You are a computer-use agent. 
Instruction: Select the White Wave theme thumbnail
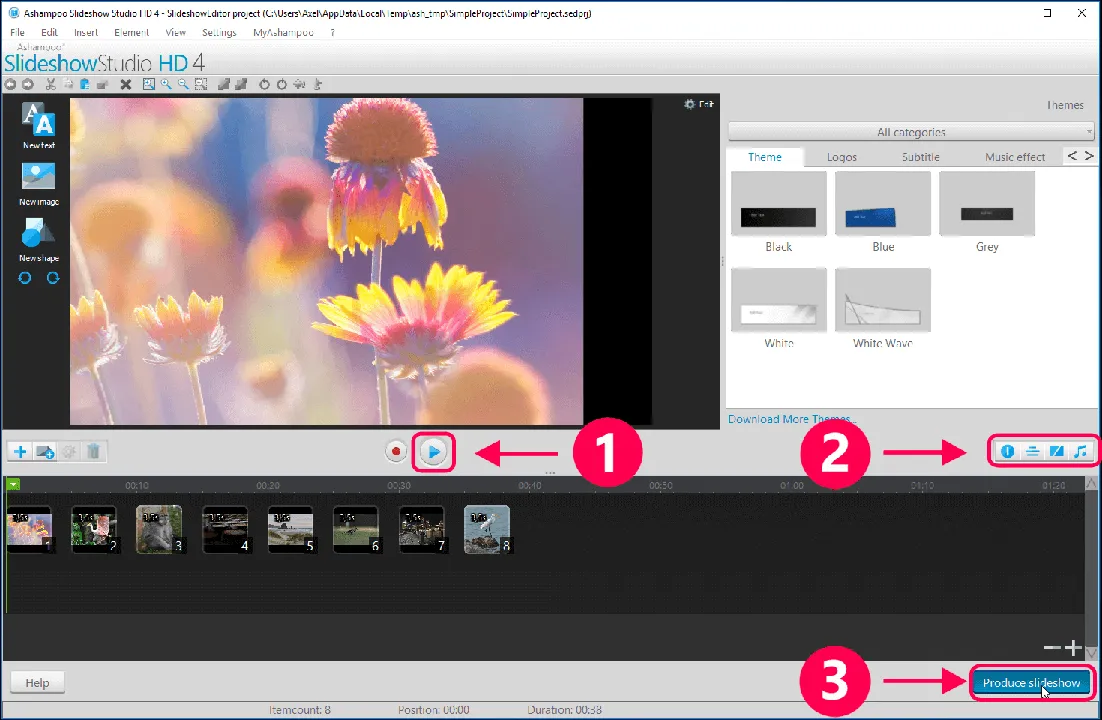click(x=883, y=300)
